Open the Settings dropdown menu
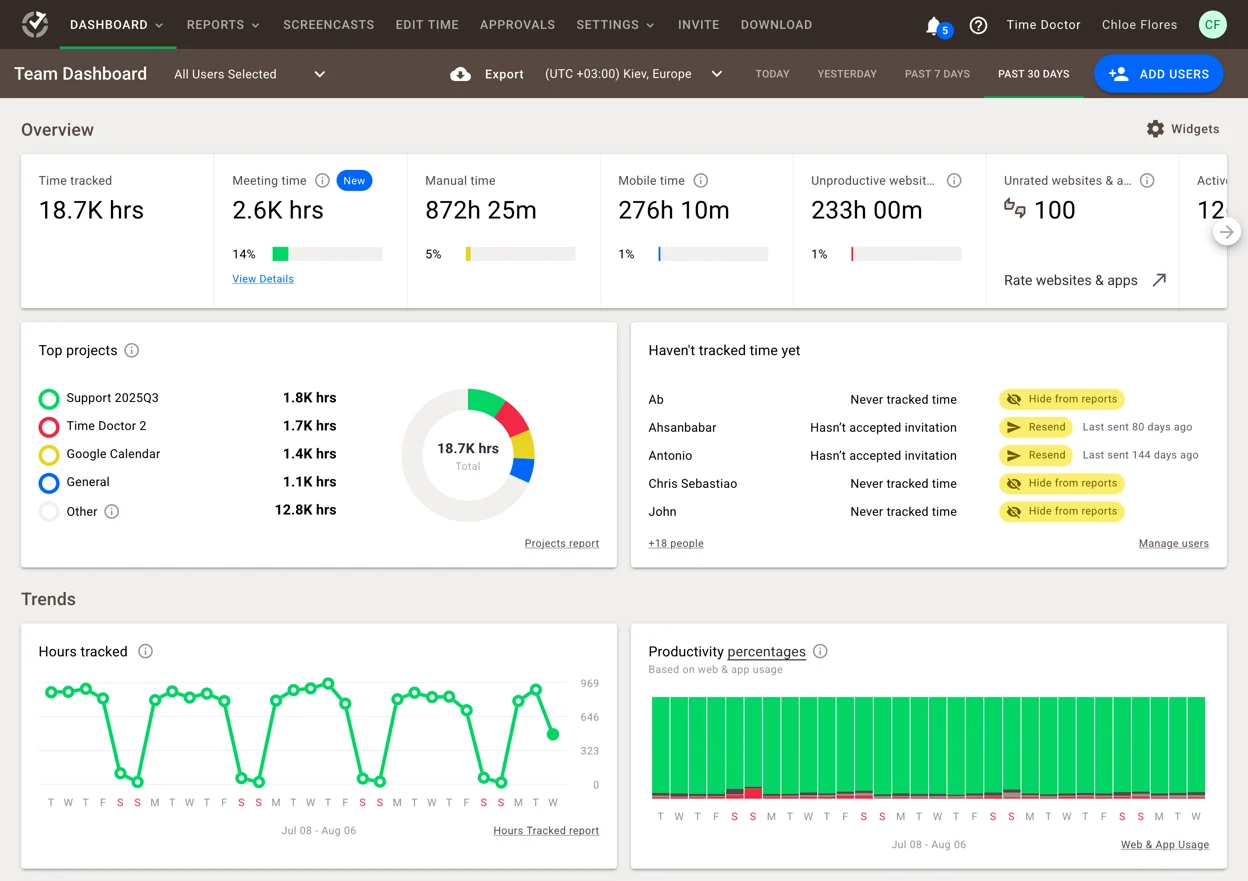This screenshot has height=881, width=1248. (615, 25)
